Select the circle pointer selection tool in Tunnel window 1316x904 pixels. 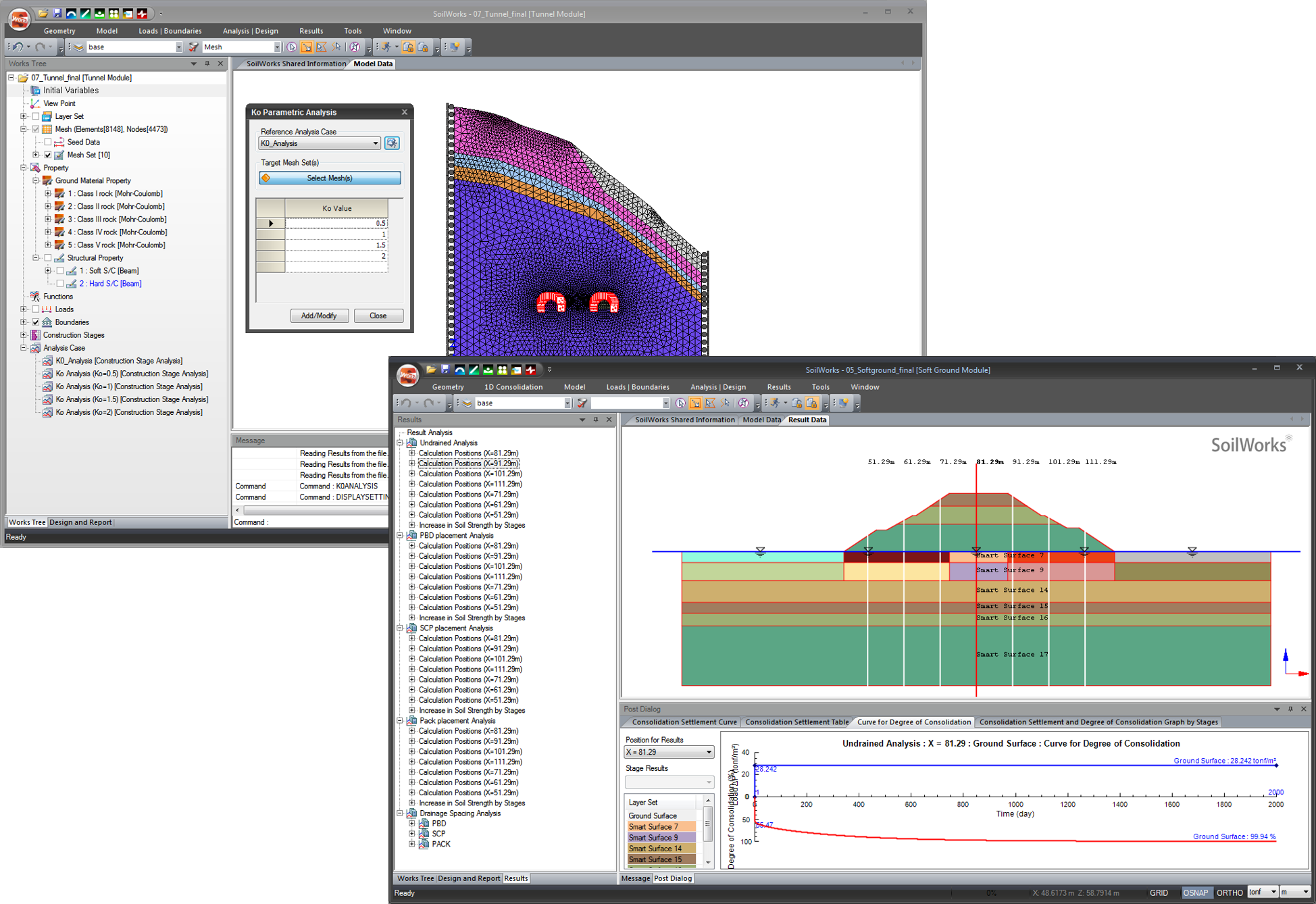pyautogui.click(x=291, y=47)
